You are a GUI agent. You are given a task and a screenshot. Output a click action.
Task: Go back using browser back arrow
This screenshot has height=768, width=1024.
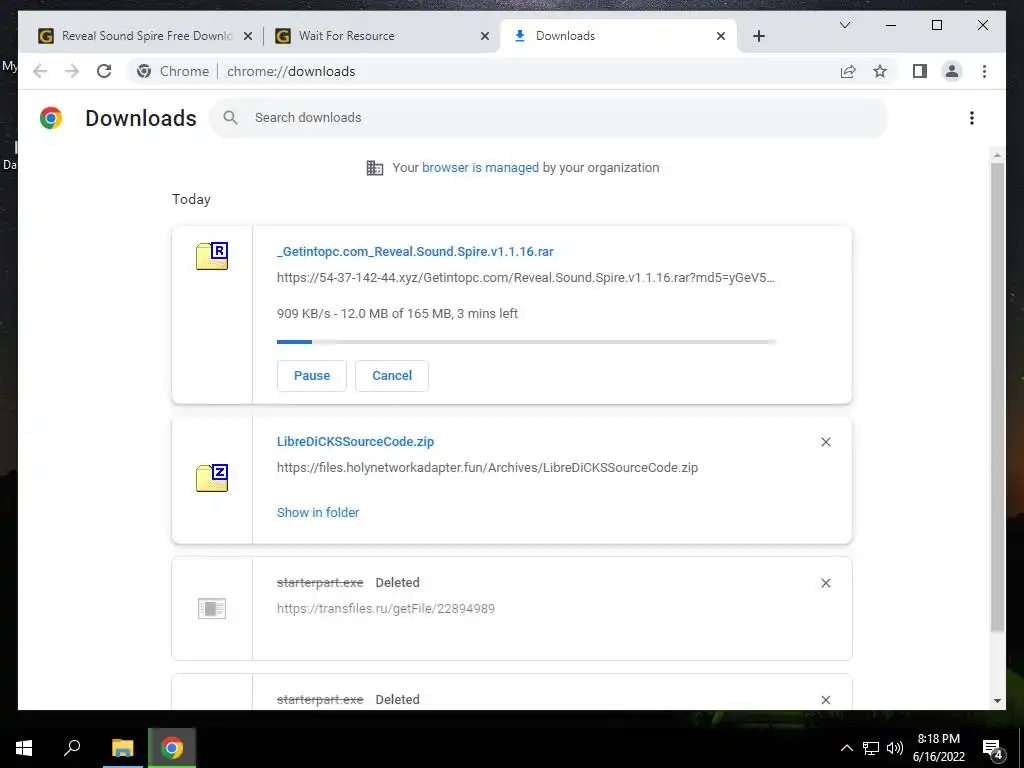tap(40, 71)
